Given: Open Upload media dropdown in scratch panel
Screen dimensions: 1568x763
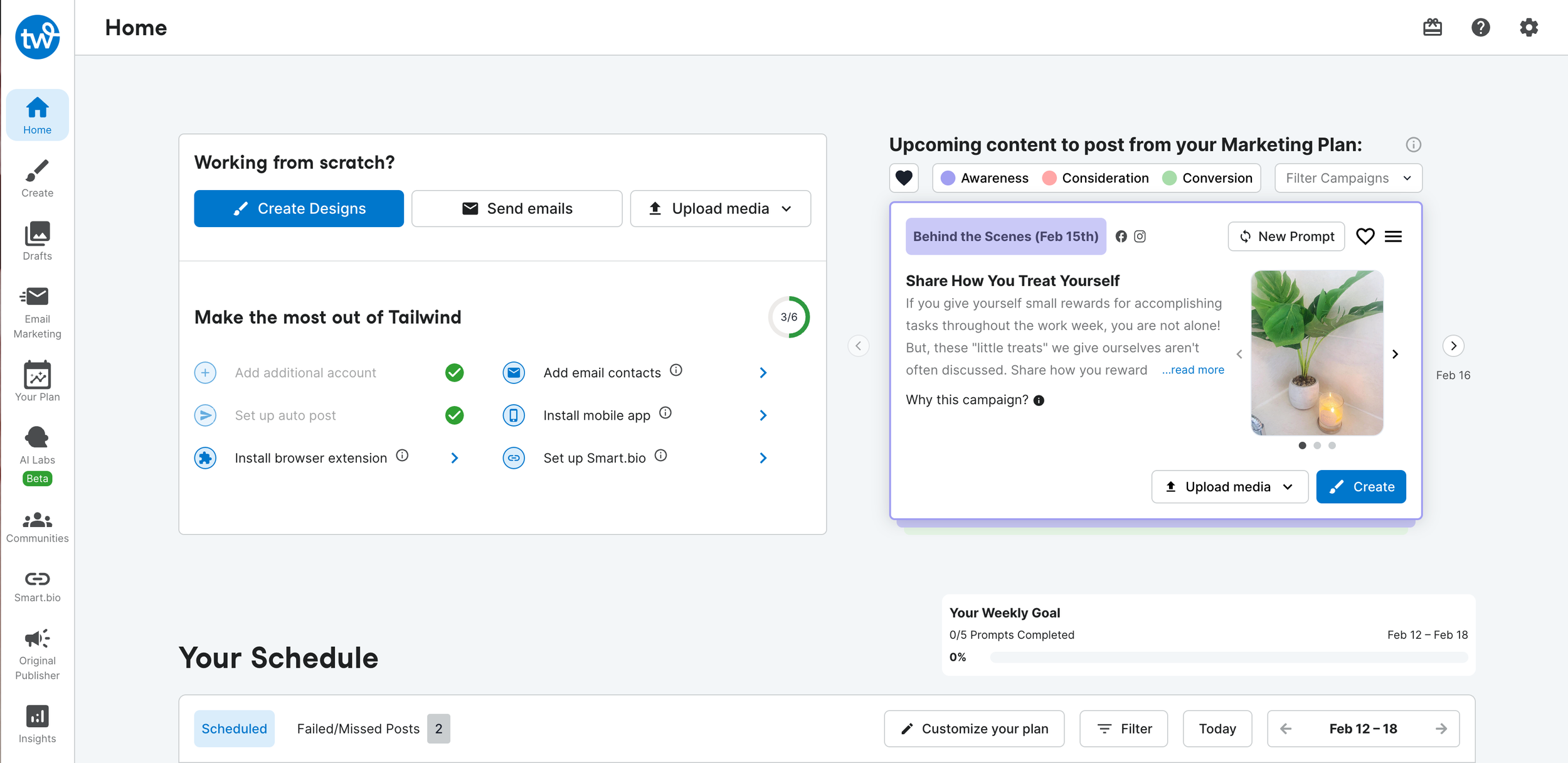Looking at the screenshot, I should click(720, 208).
